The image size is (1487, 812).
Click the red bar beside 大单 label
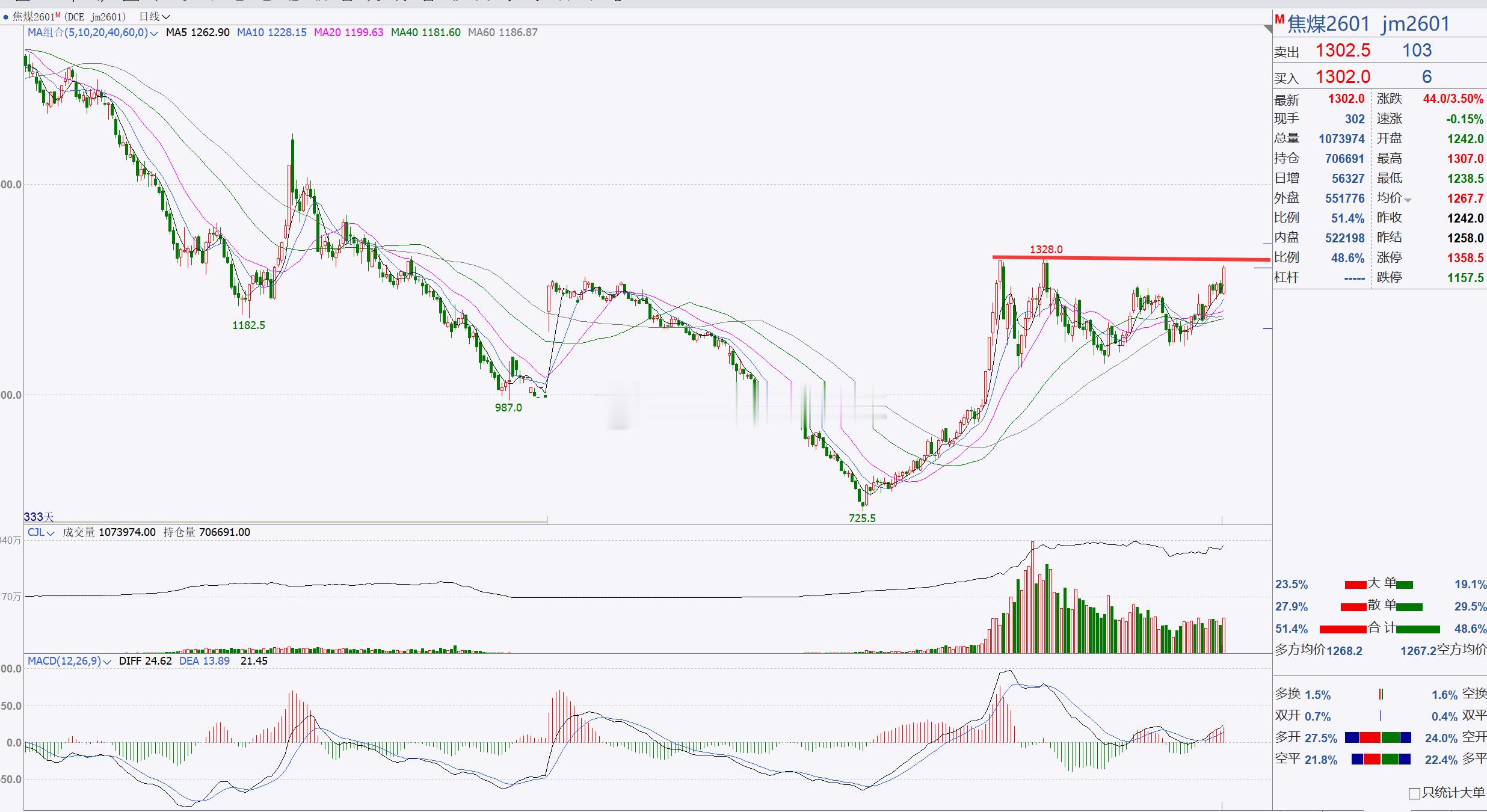pyautogui.click(x=1355, y=585)
